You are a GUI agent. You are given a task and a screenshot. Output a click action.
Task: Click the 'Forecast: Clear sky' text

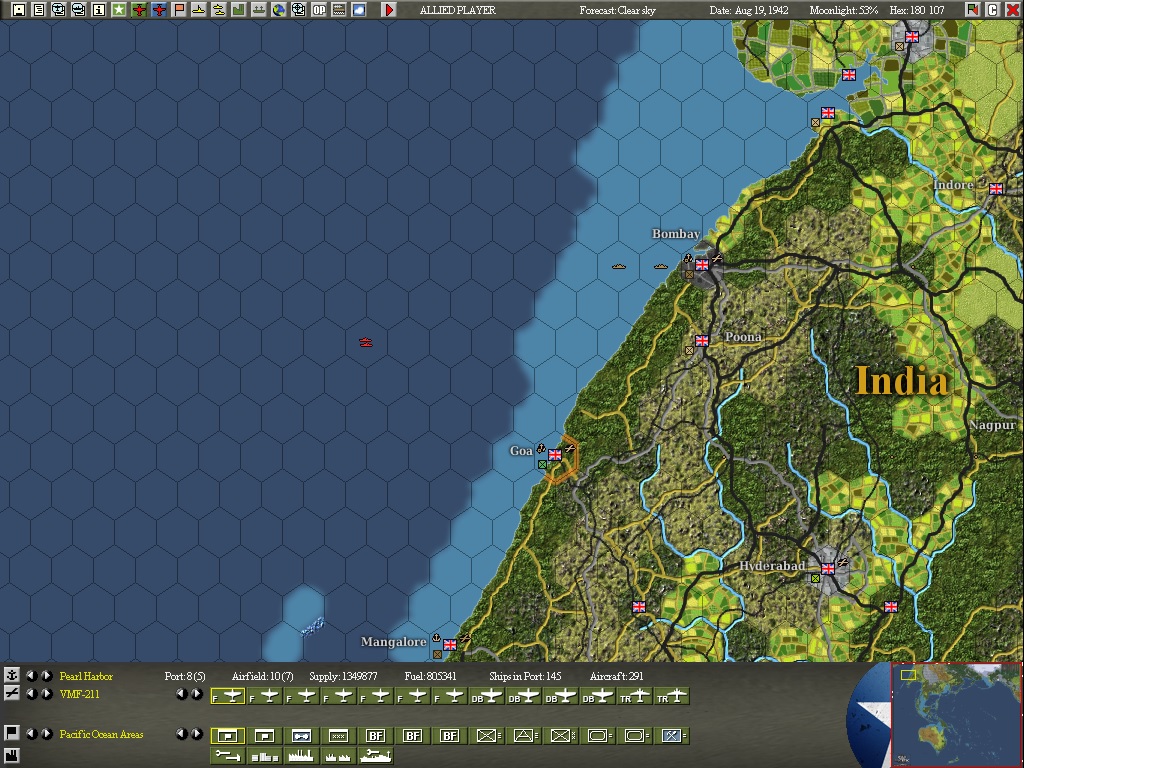pyautogui.click(x=617, y=10)
